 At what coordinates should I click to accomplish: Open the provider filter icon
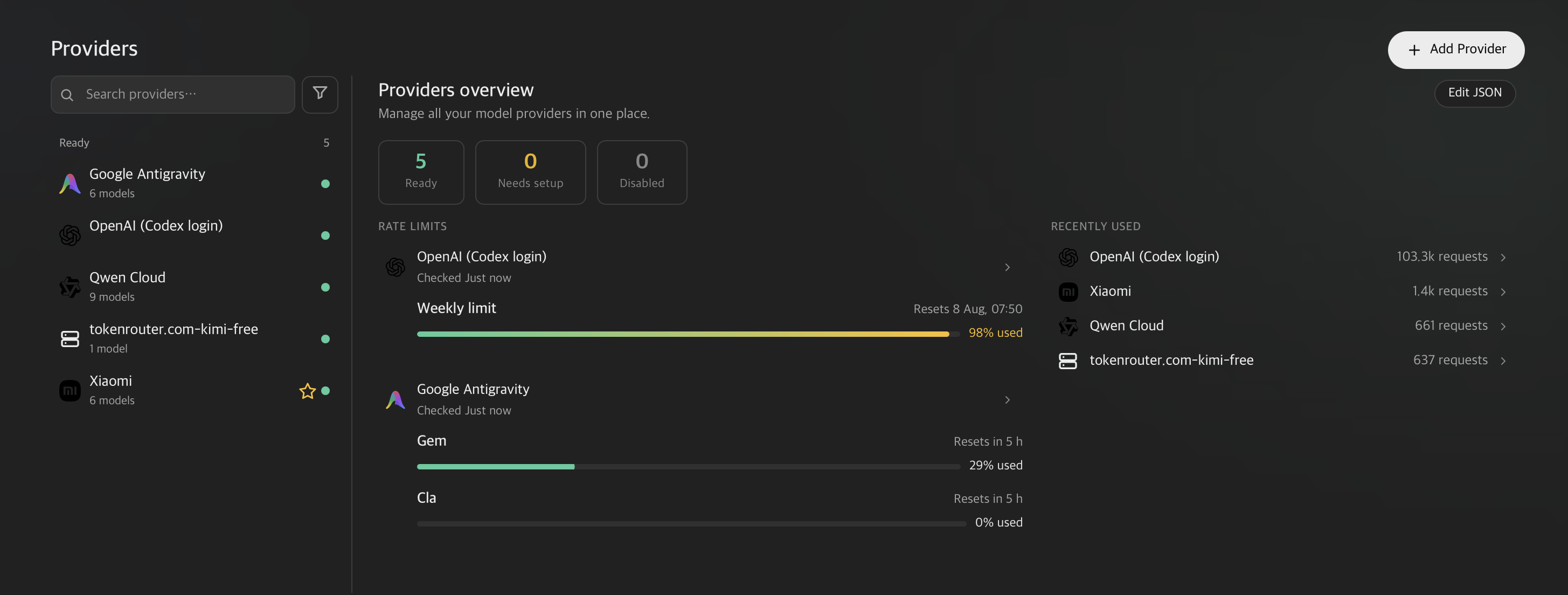point(320,94)
